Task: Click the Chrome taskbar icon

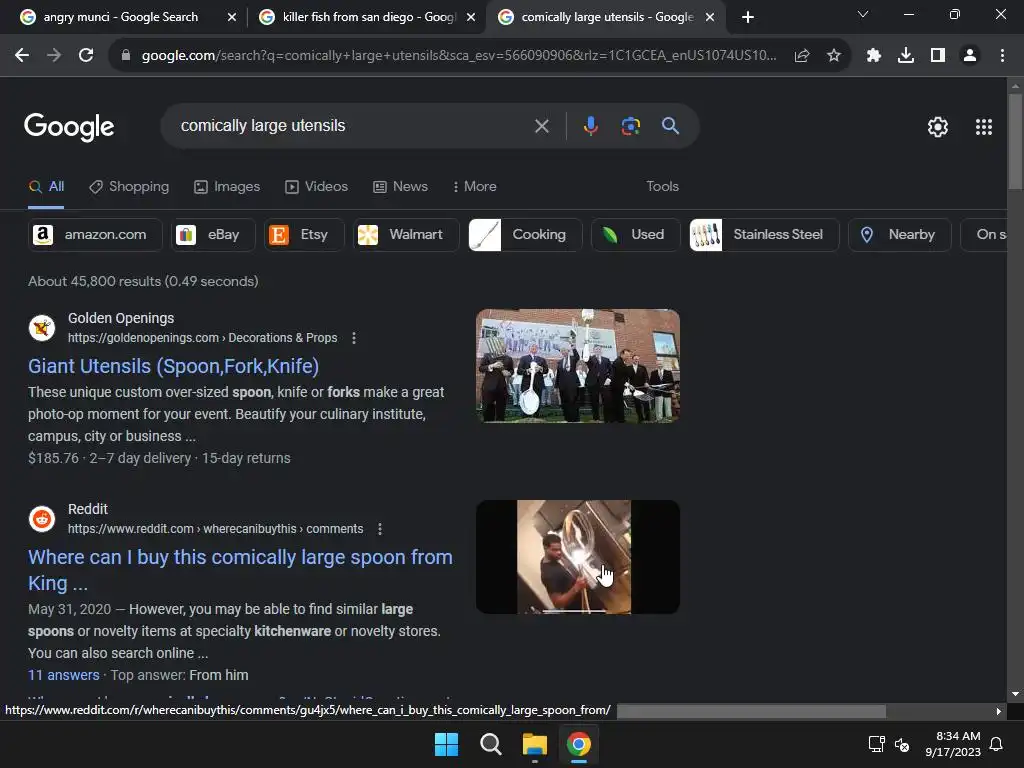Action: (x=579, y=744)
